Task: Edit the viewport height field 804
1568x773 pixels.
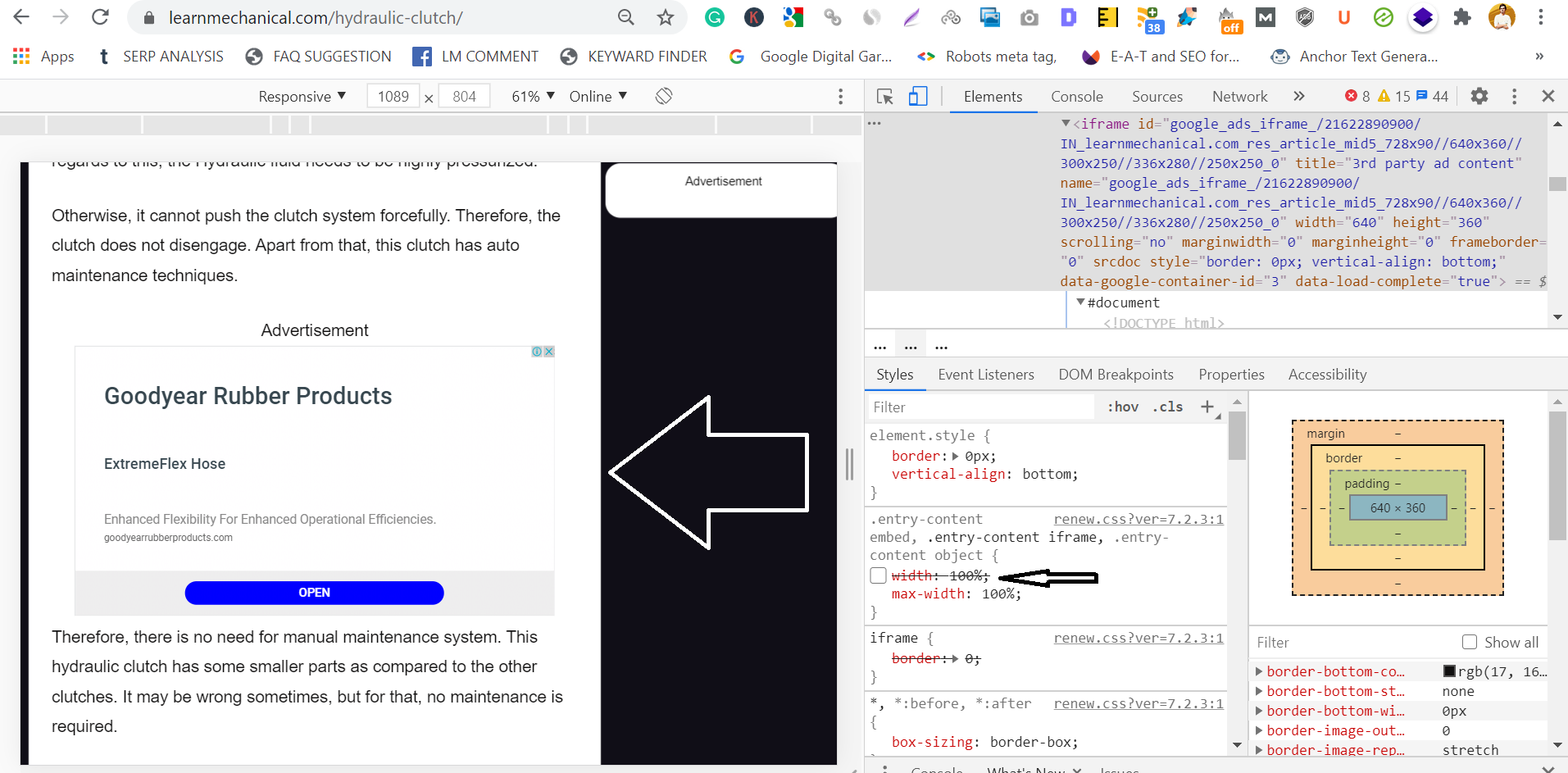Action: coord(464,97)
